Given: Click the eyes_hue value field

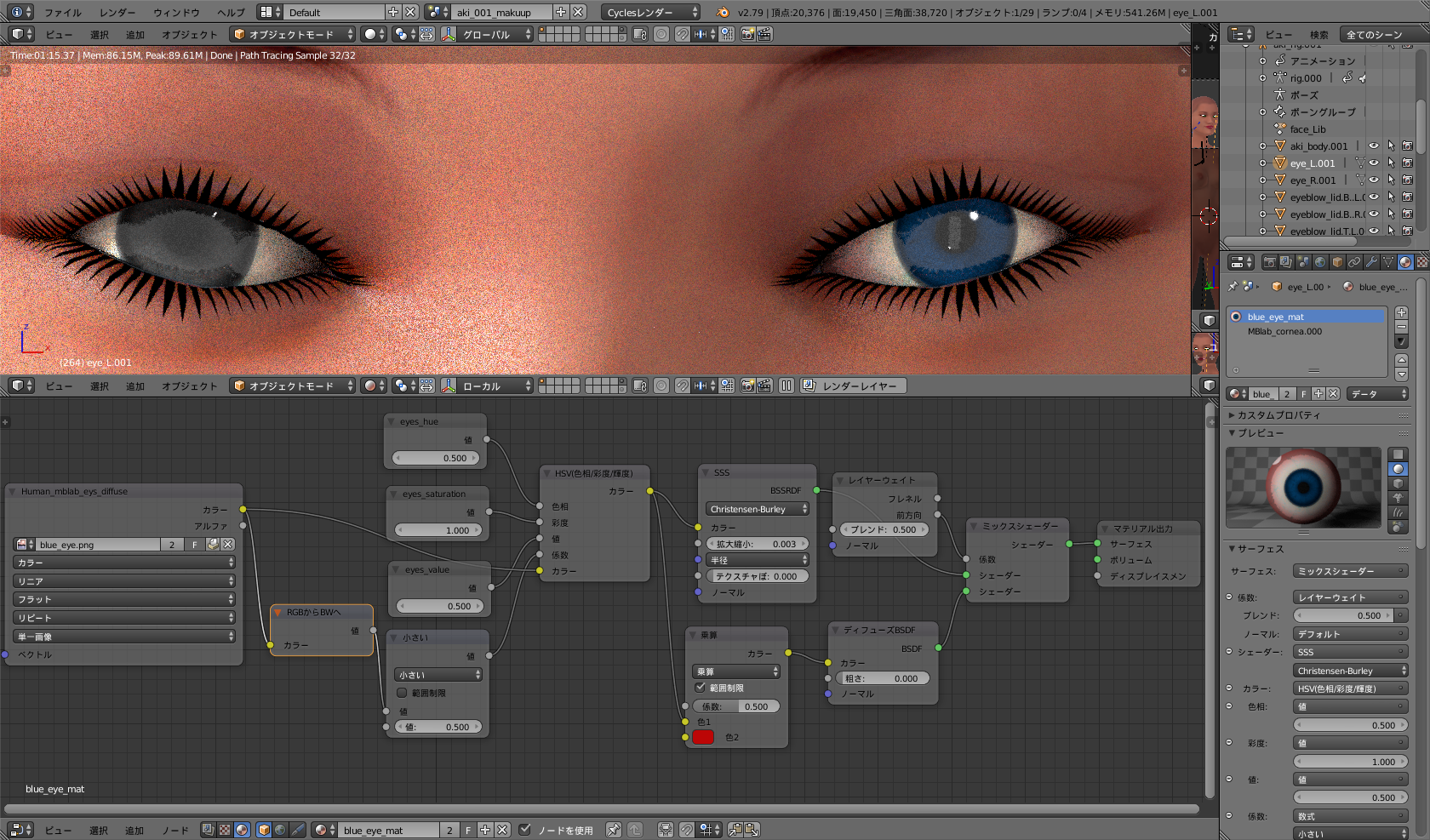Looking at the screenshot, I should pos(438,458).
